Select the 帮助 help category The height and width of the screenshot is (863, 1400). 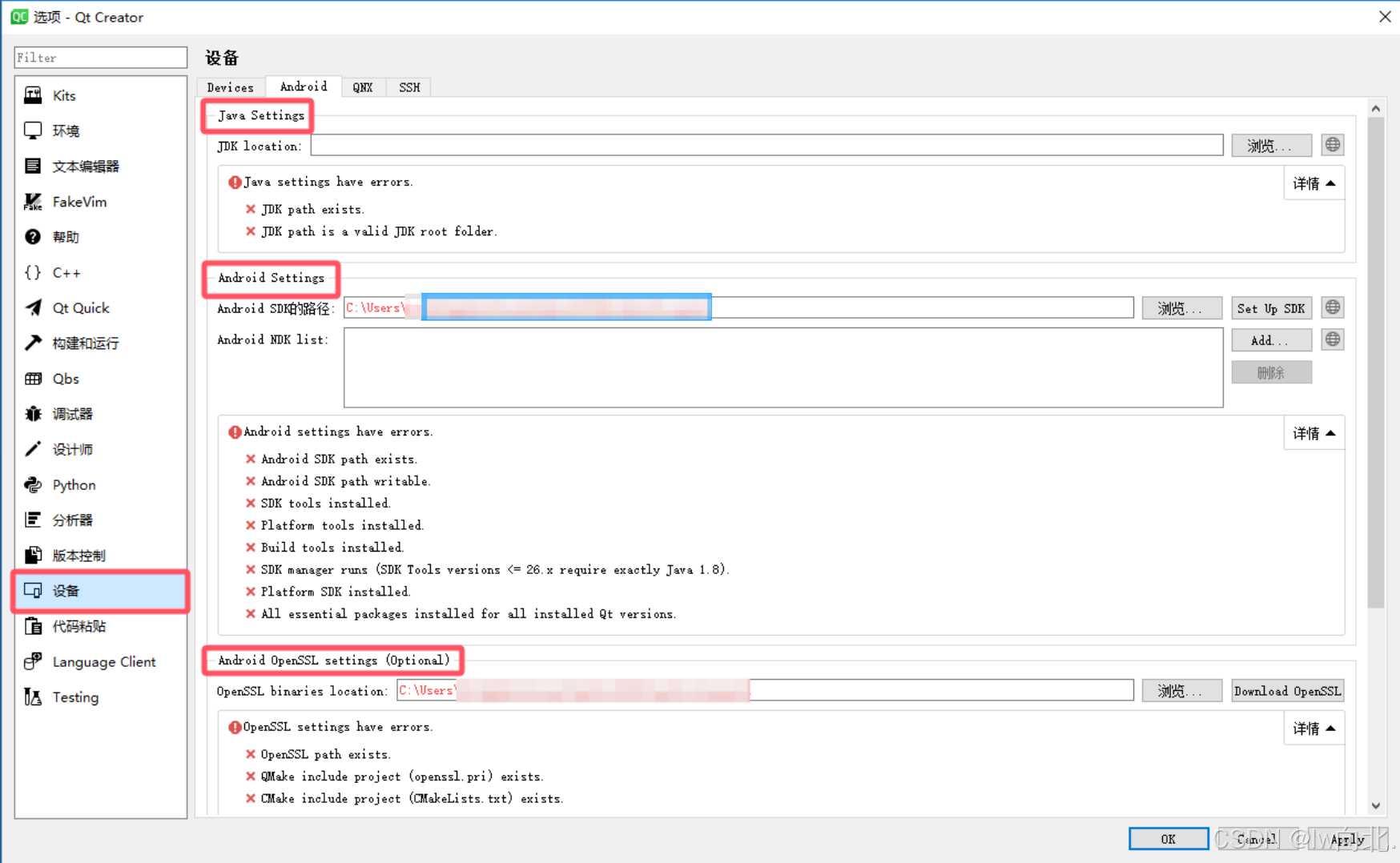(x=100, y=237)
